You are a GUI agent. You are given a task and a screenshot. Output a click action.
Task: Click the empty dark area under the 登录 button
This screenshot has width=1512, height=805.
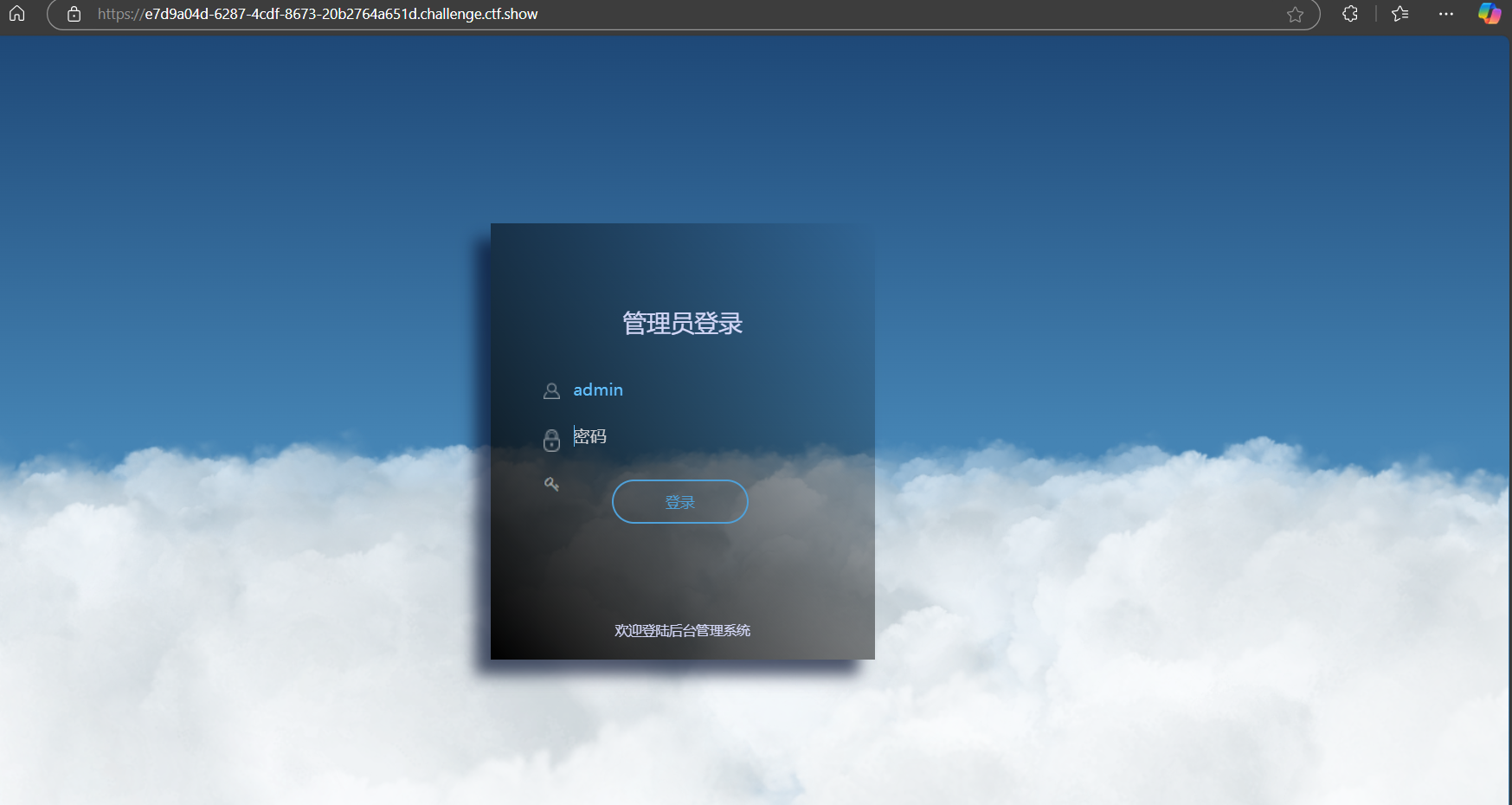[x=683, y=571]
